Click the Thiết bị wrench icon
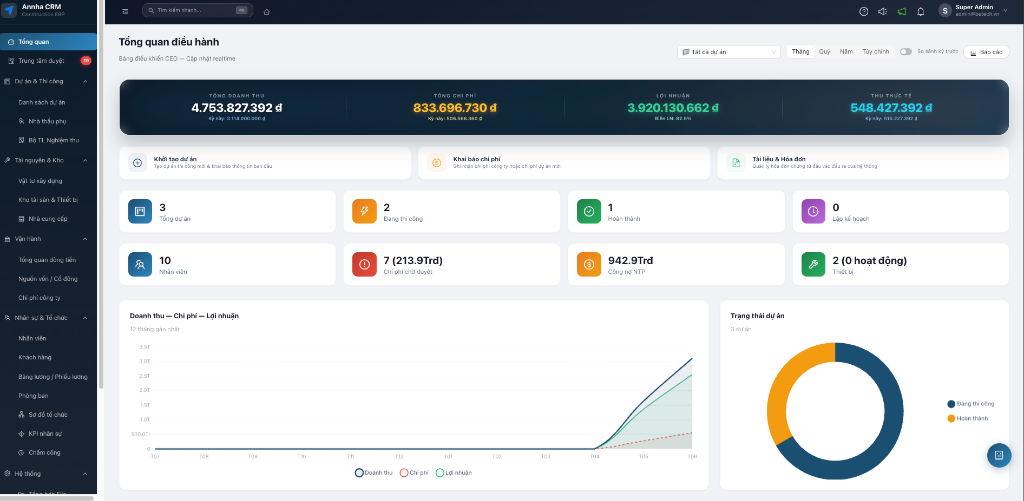 coord(814,265)
